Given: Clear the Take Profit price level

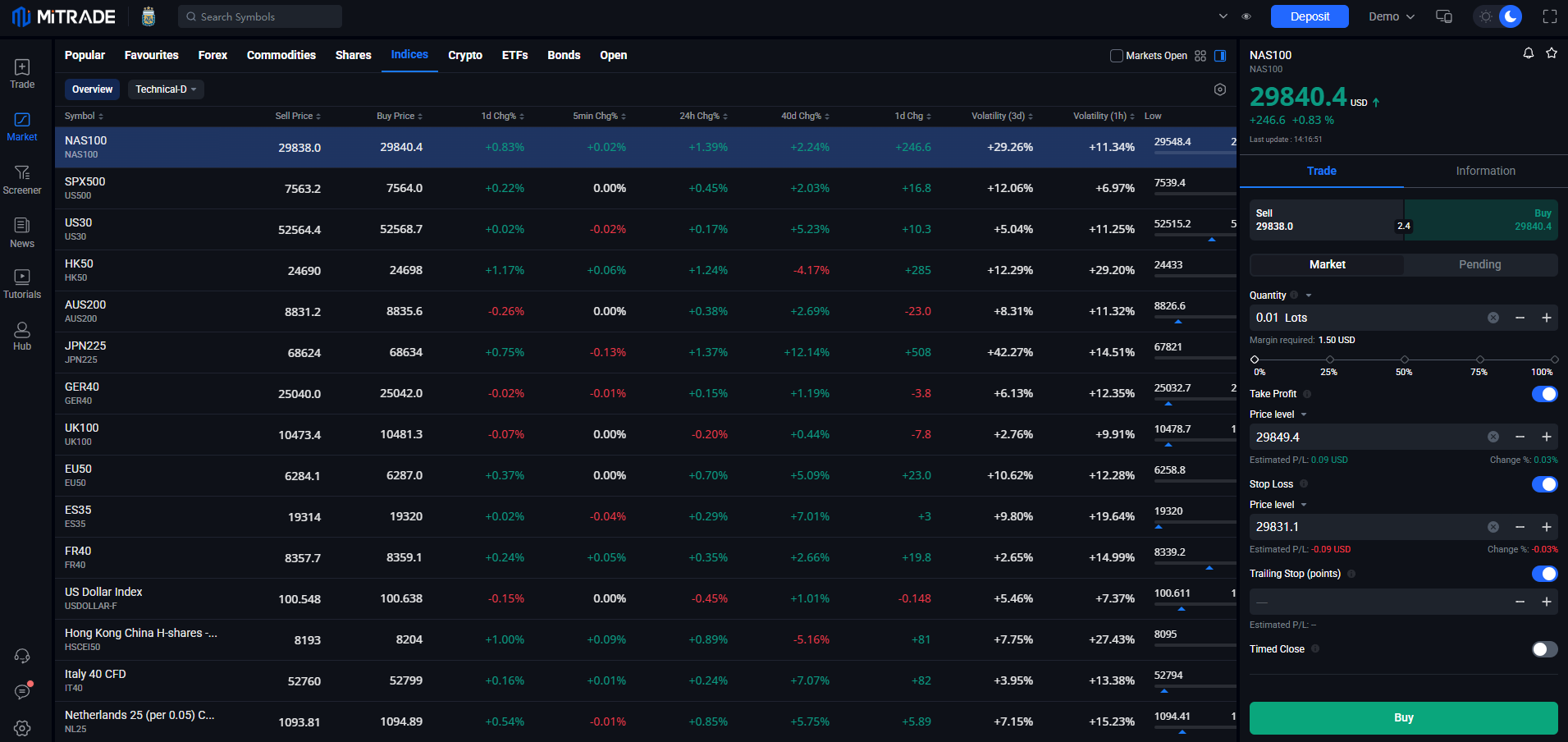Looking at the screenshot, I should point(1493,437).
